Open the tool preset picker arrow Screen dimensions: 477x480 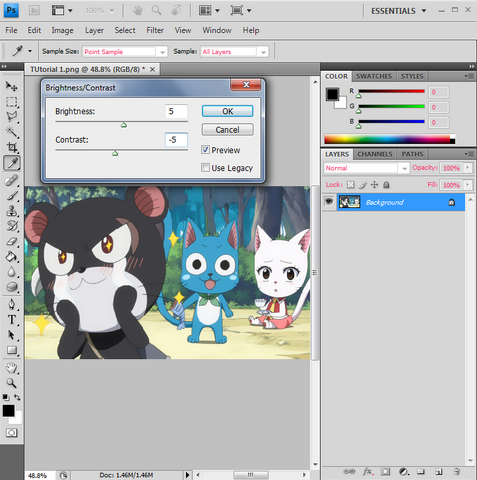(x=30, y=51)
